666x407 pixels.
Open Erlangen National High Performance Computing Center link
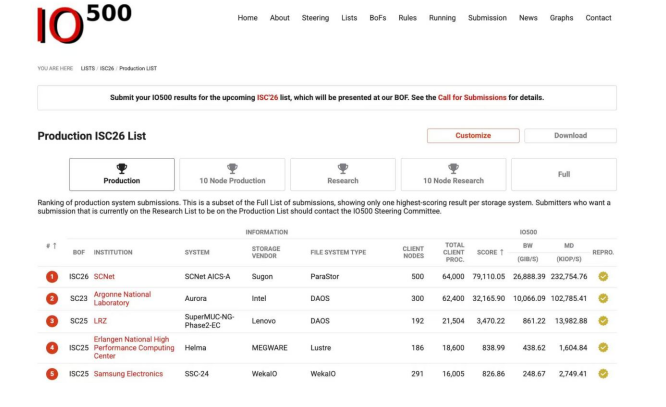click(134, 348)
